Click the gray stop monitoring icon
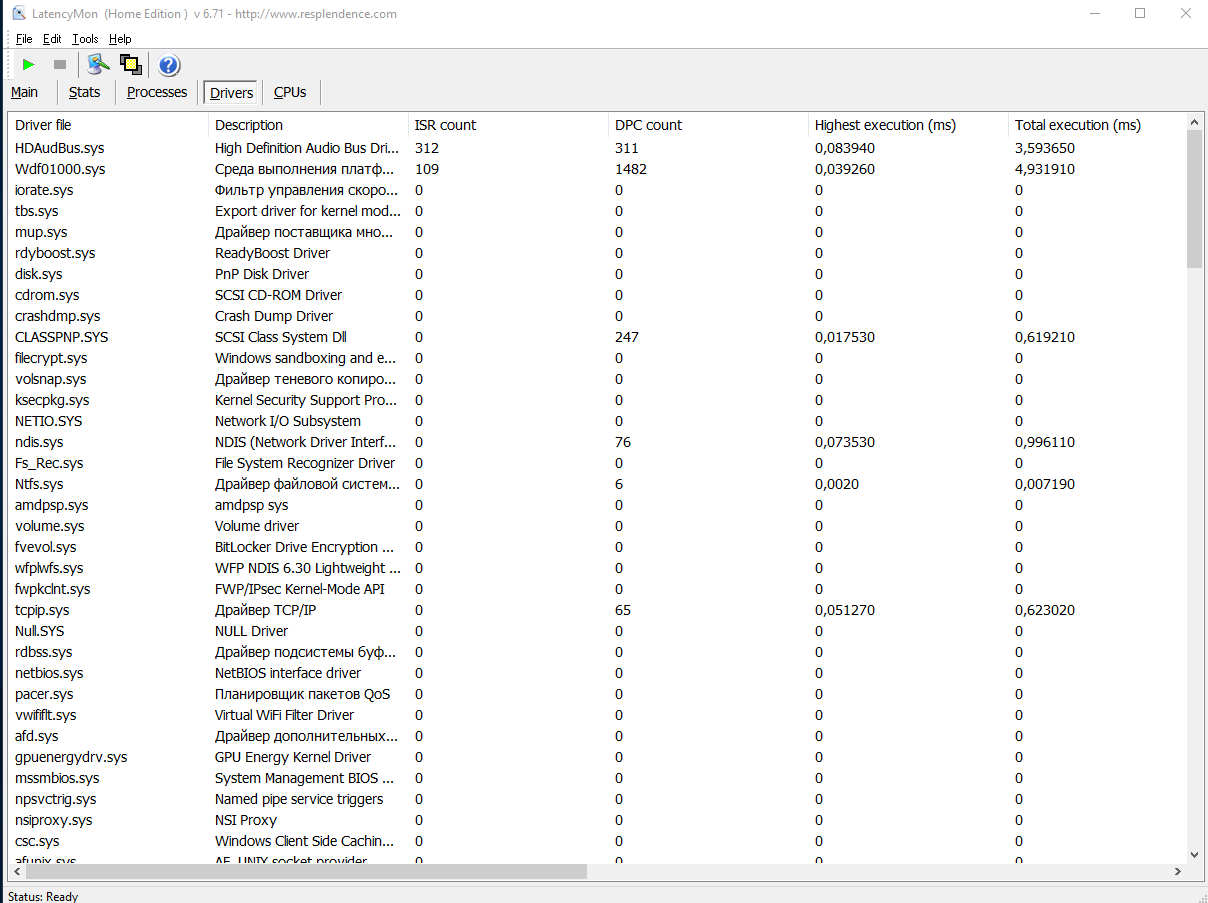The width and height of the screenshot is (1208, 903). 60,65
